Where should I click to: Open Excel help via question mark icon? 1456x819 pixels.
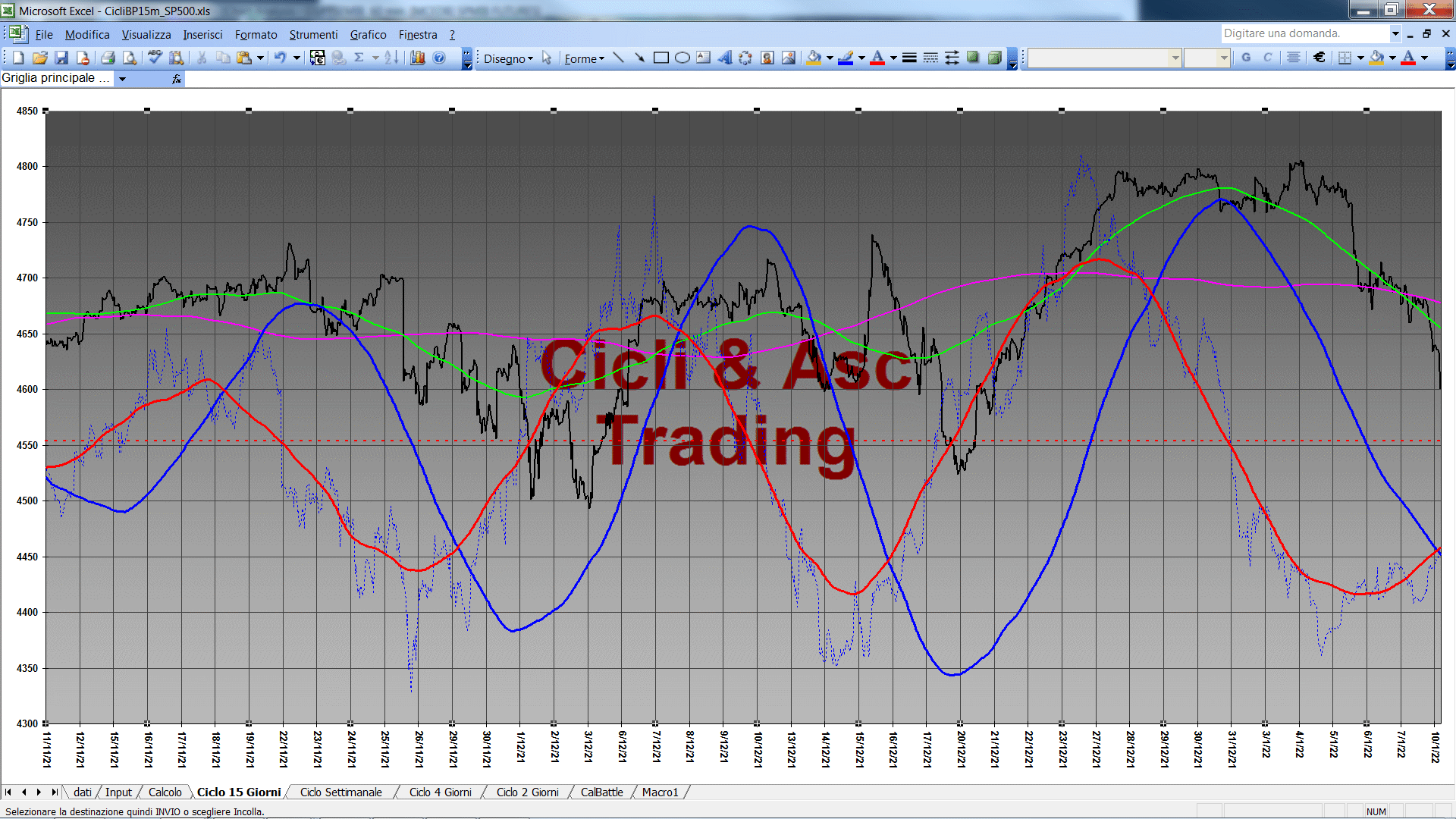click(x=439, y=58)
